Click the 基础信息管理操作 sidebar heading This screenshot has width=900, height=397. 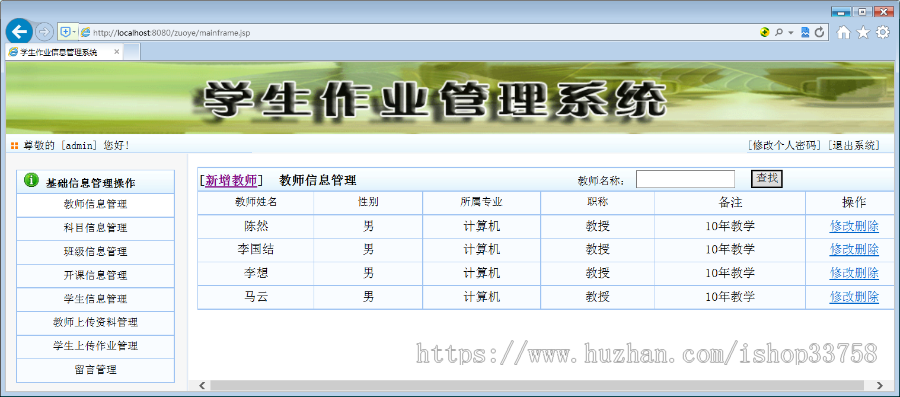91,183
